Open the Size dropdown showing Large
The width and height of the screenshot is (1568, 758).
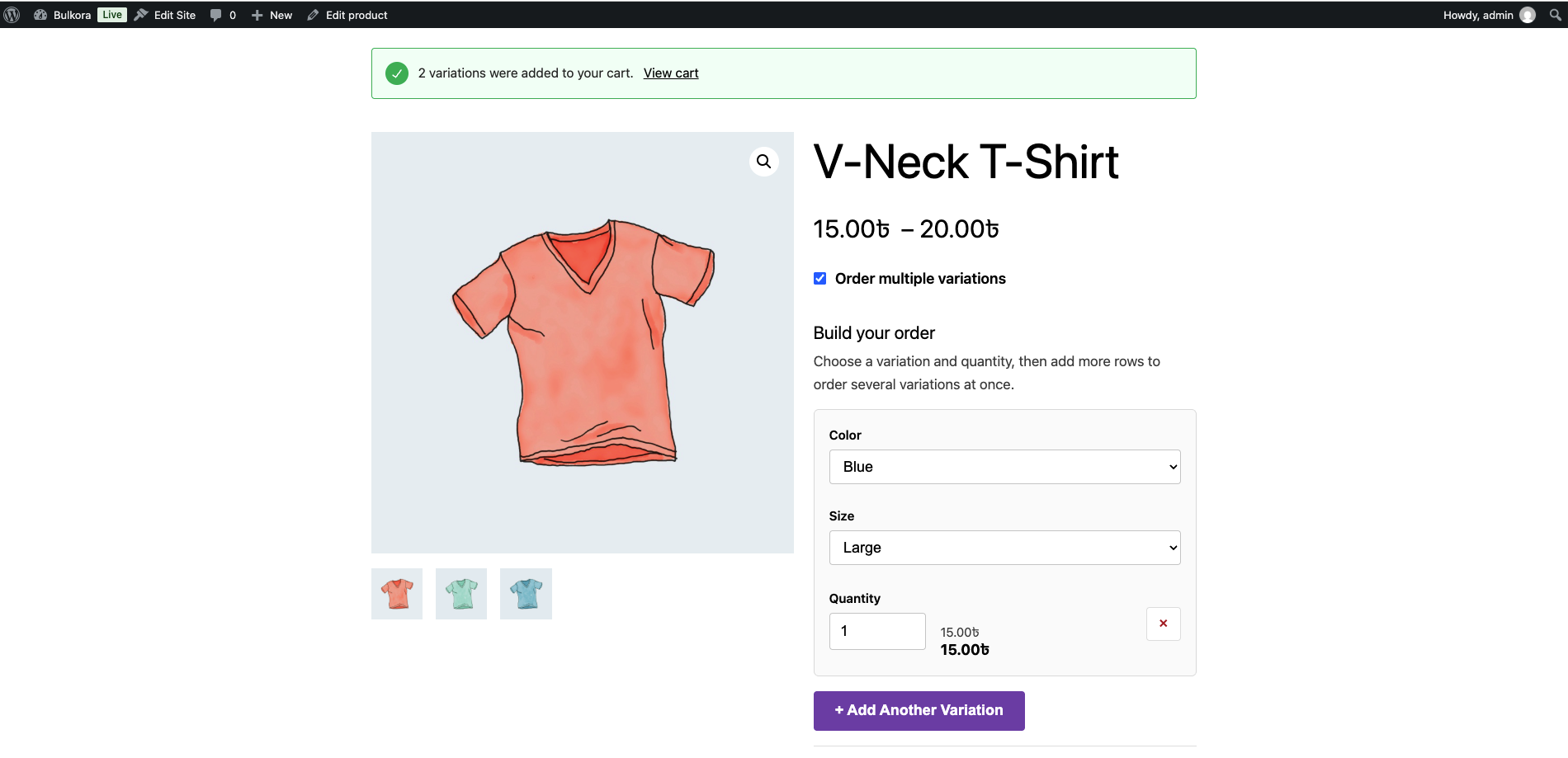1004,548
